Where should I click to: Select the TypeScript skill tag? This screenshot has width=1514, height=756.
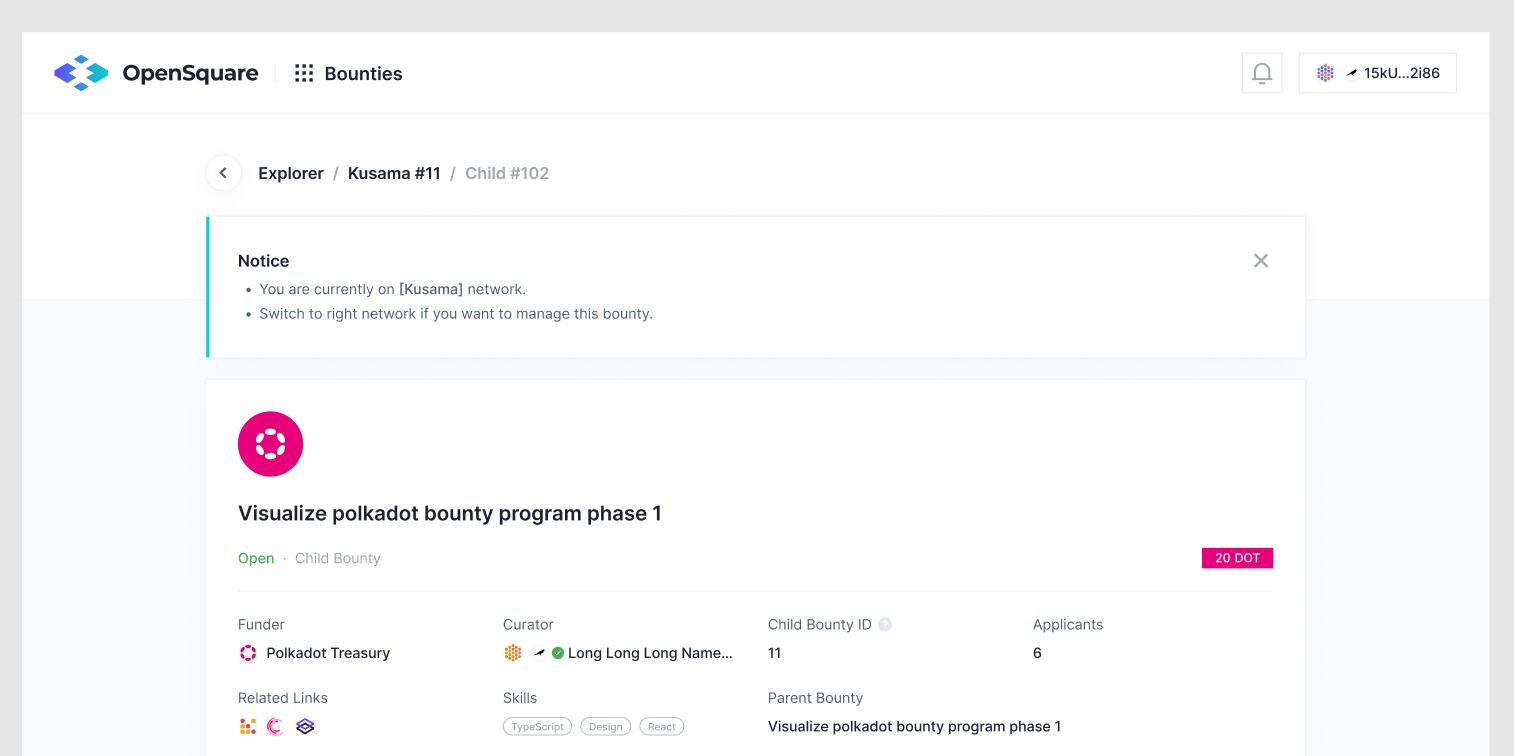[x=537, y=727]
